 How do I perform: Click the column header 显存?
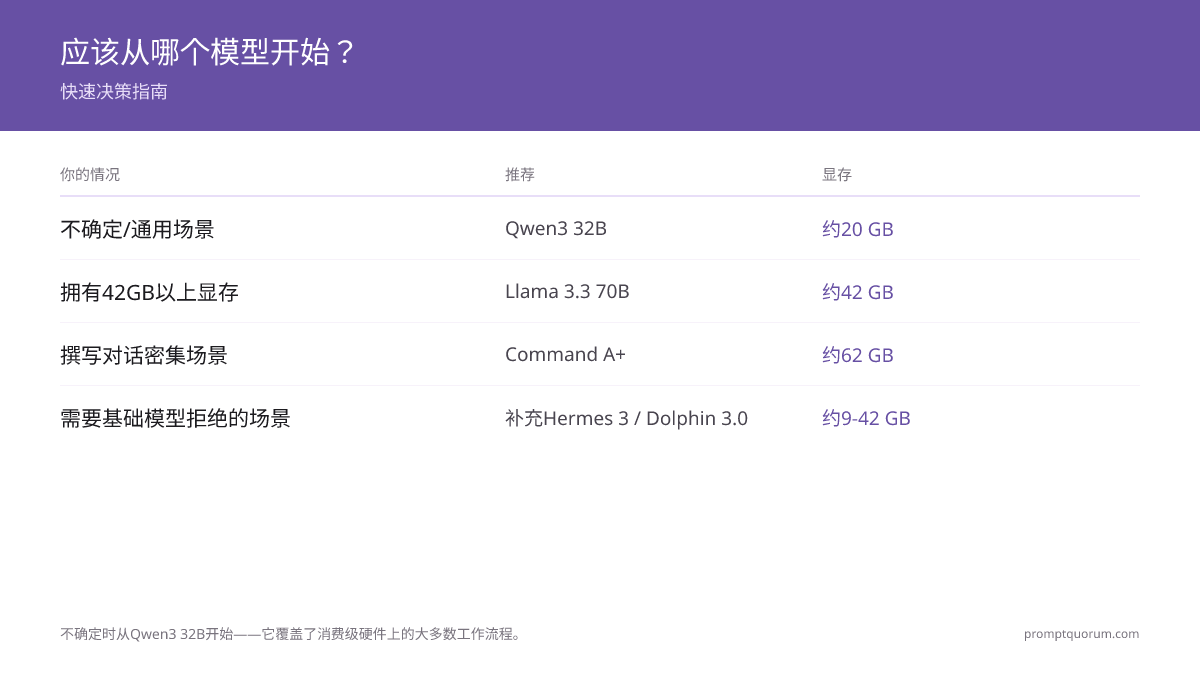click(837, 174)
